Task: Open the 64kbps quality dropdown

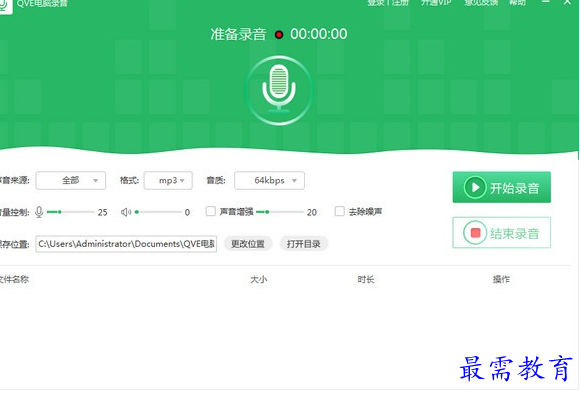Action: pyautogui.click(x=269, y=181)
